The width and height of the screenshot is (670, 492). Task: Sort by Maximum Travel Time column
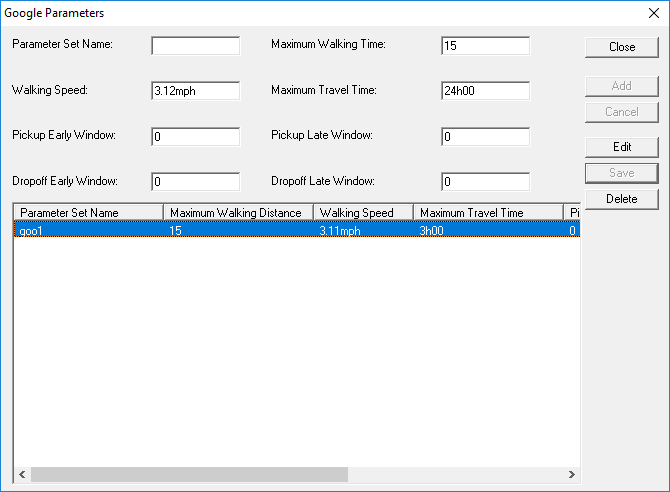pos(488,212)
